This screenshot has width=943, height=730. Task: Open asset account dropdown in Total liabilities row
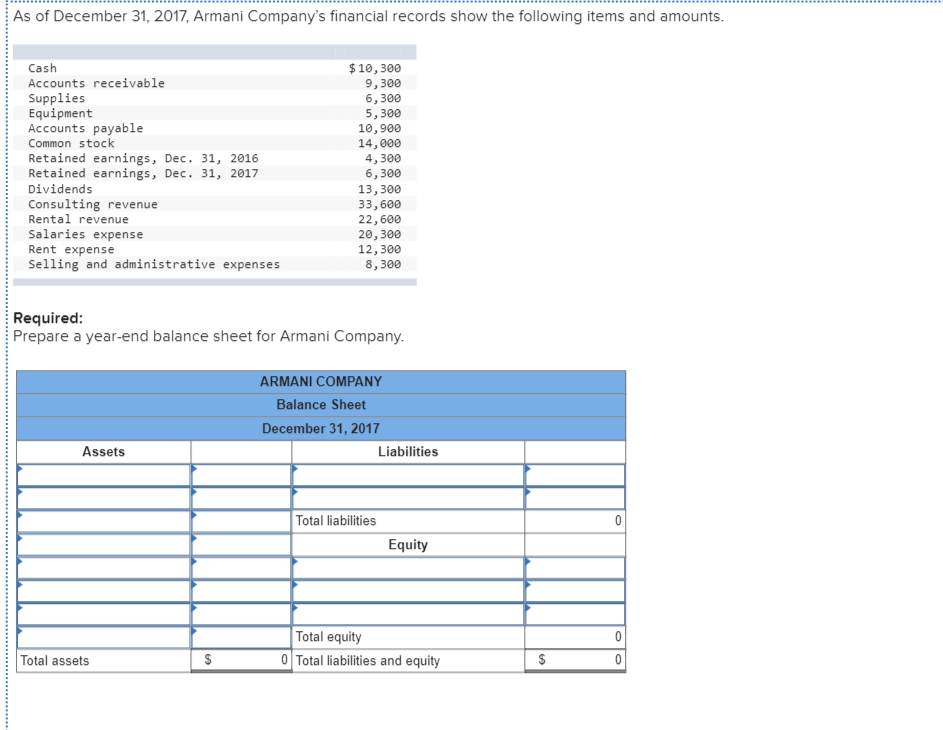point(103,521)
